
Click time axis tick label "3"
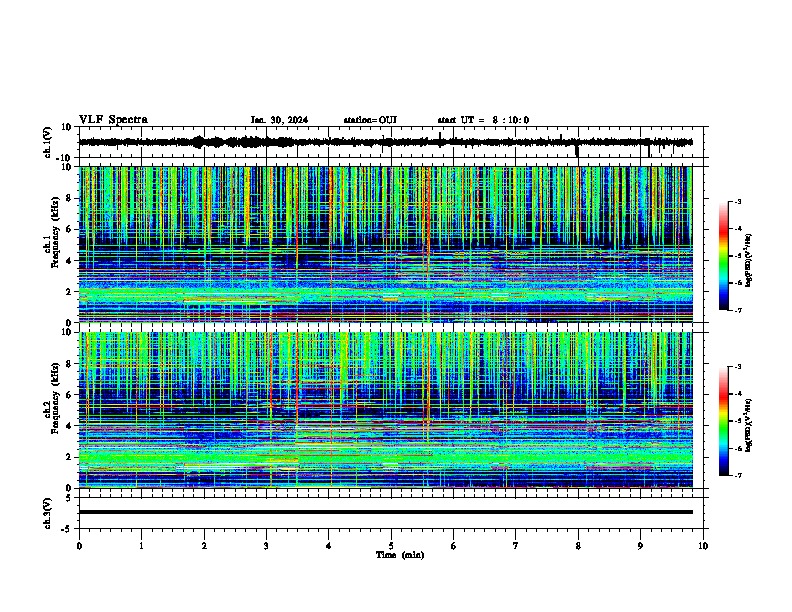tap(266, 546)
